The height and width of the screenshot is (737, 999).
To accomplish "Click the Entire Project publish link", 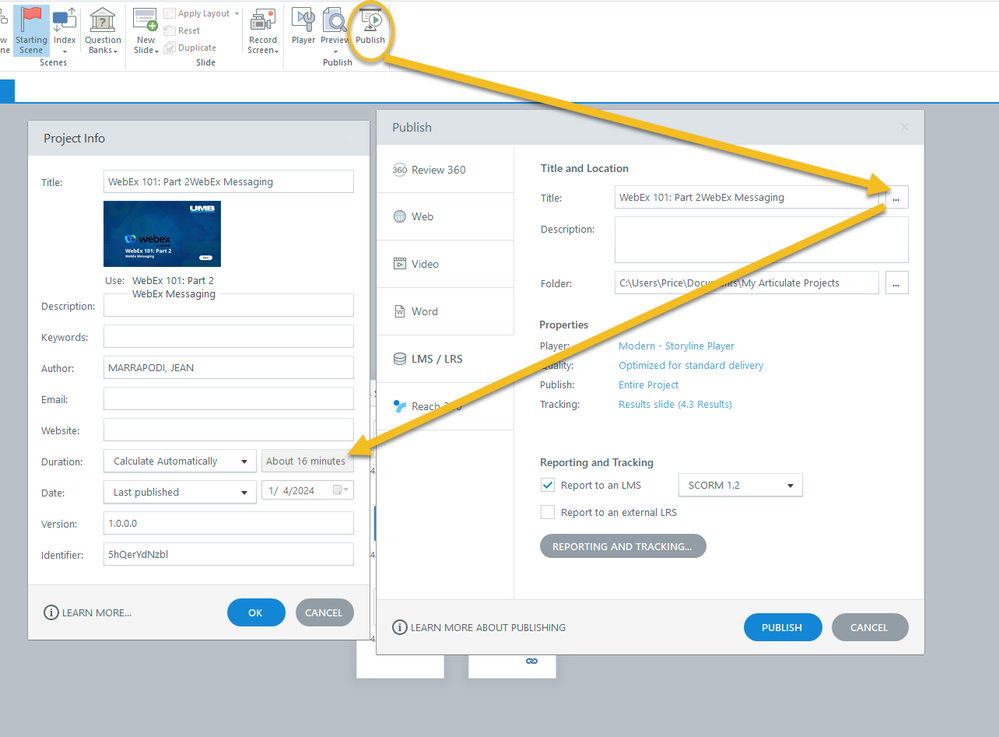I will pyautogui.click(x=648, y=385).
